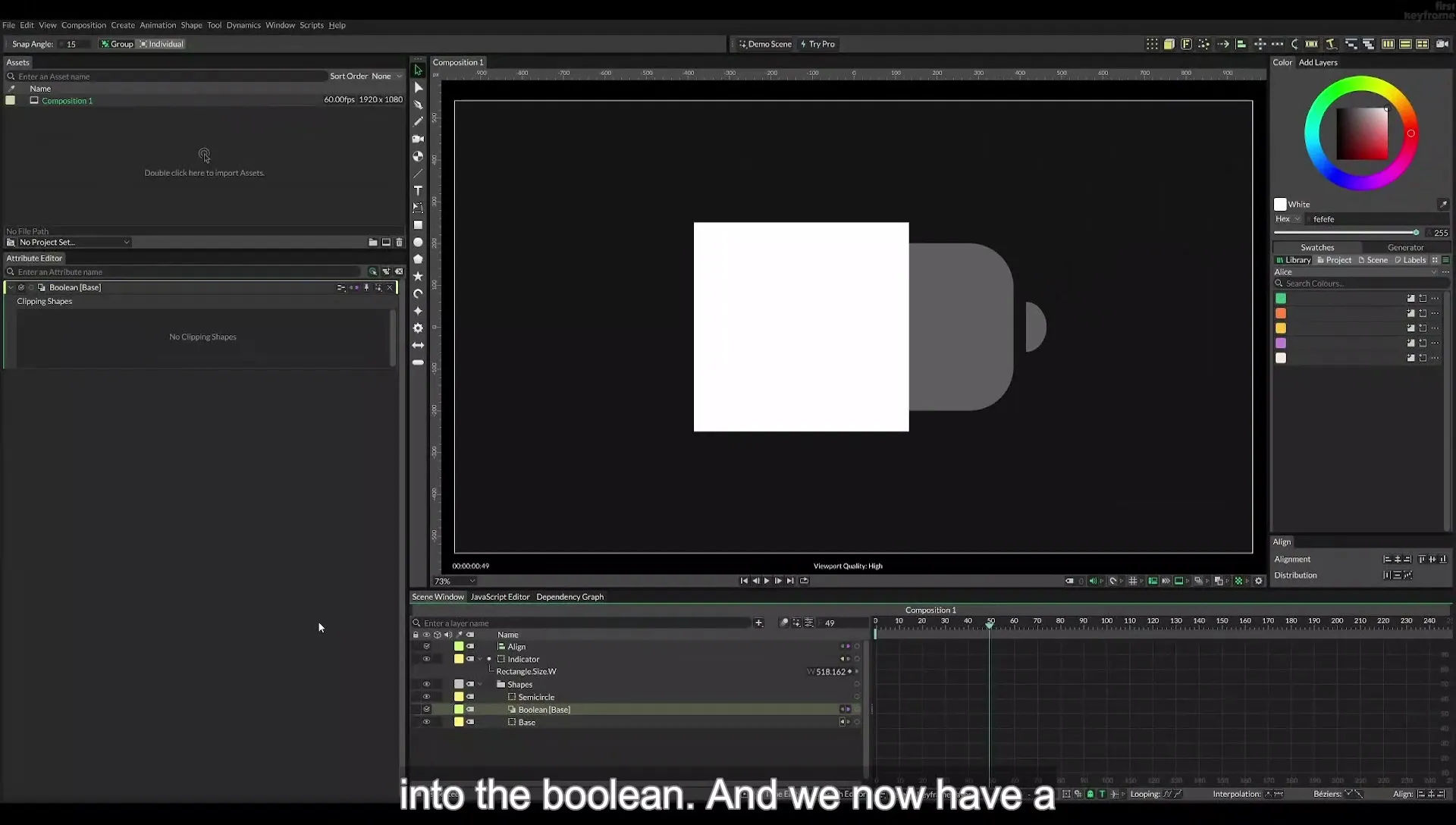Choose the Camera tool
1456x825 pixels.
(x=418, y=139)
